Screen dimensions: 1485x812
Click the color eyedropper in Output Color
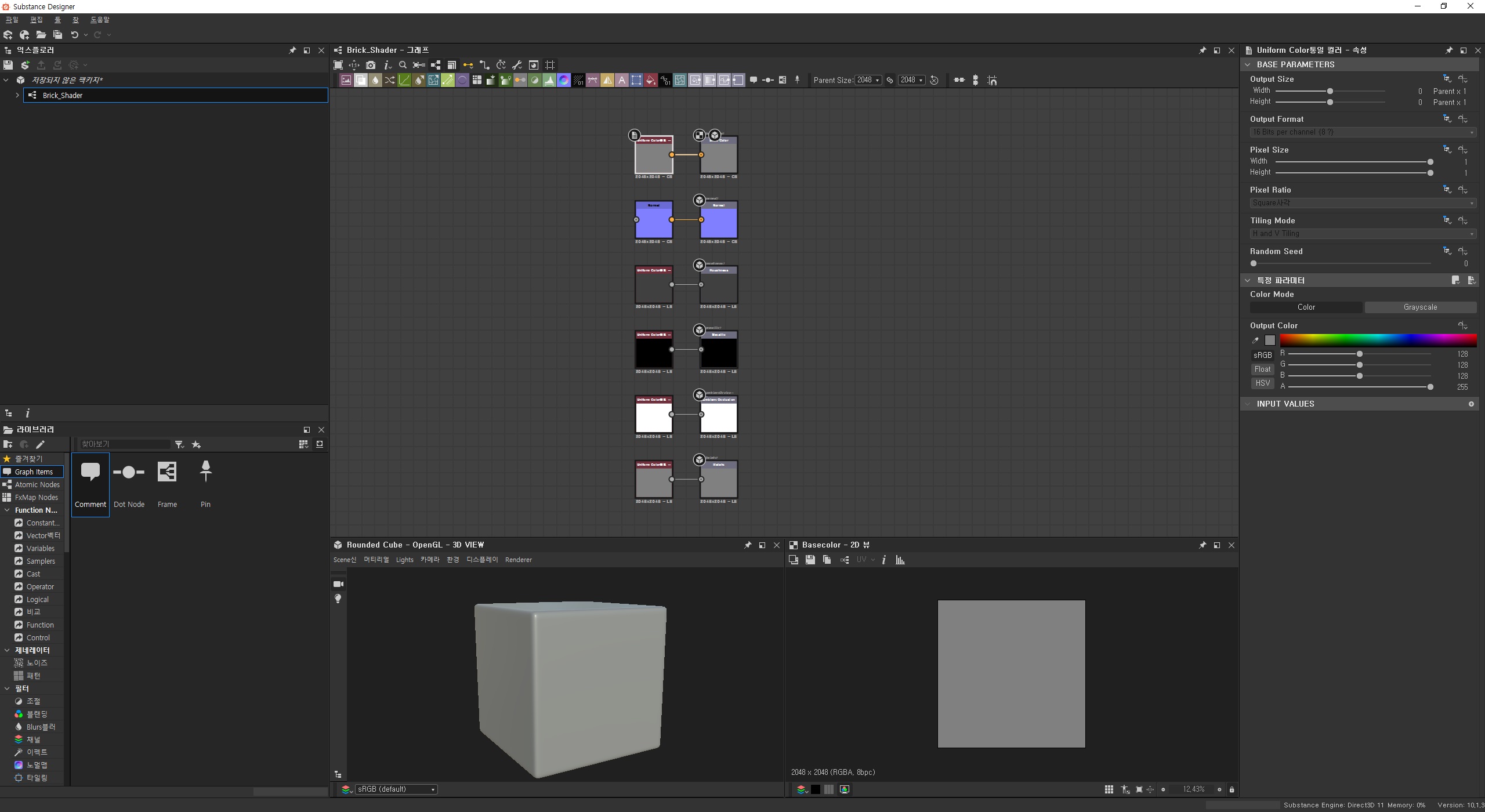1255,340
